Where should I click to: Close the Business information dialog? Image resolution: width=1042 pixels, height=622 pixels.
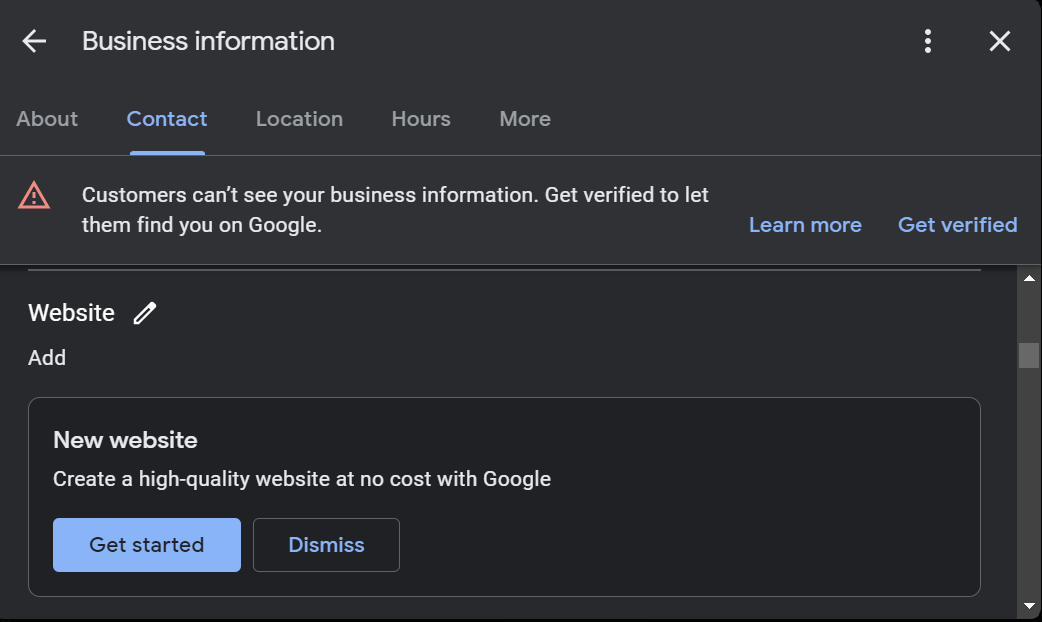coord(999,41)
